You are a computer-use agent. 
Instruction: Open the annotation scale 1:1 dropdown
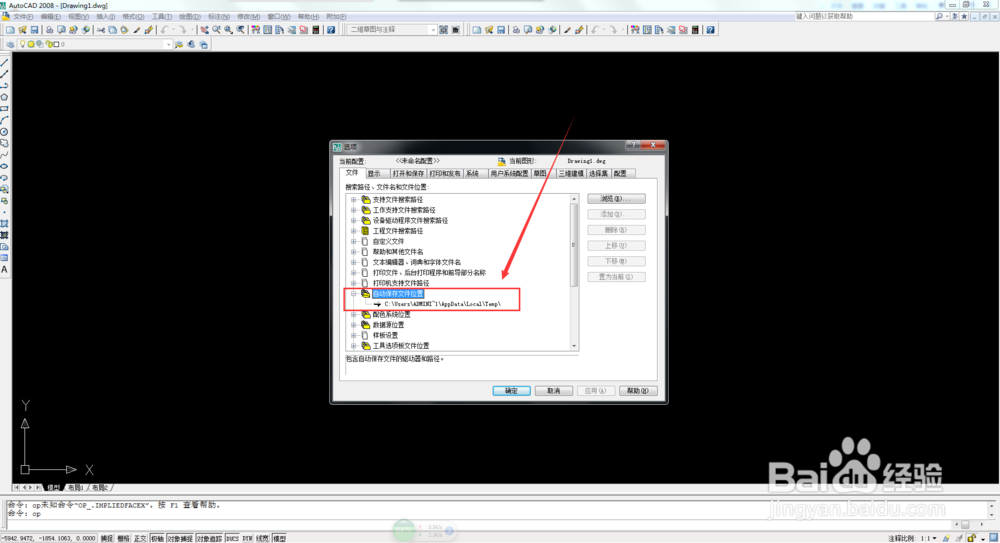tap(928, 539)
